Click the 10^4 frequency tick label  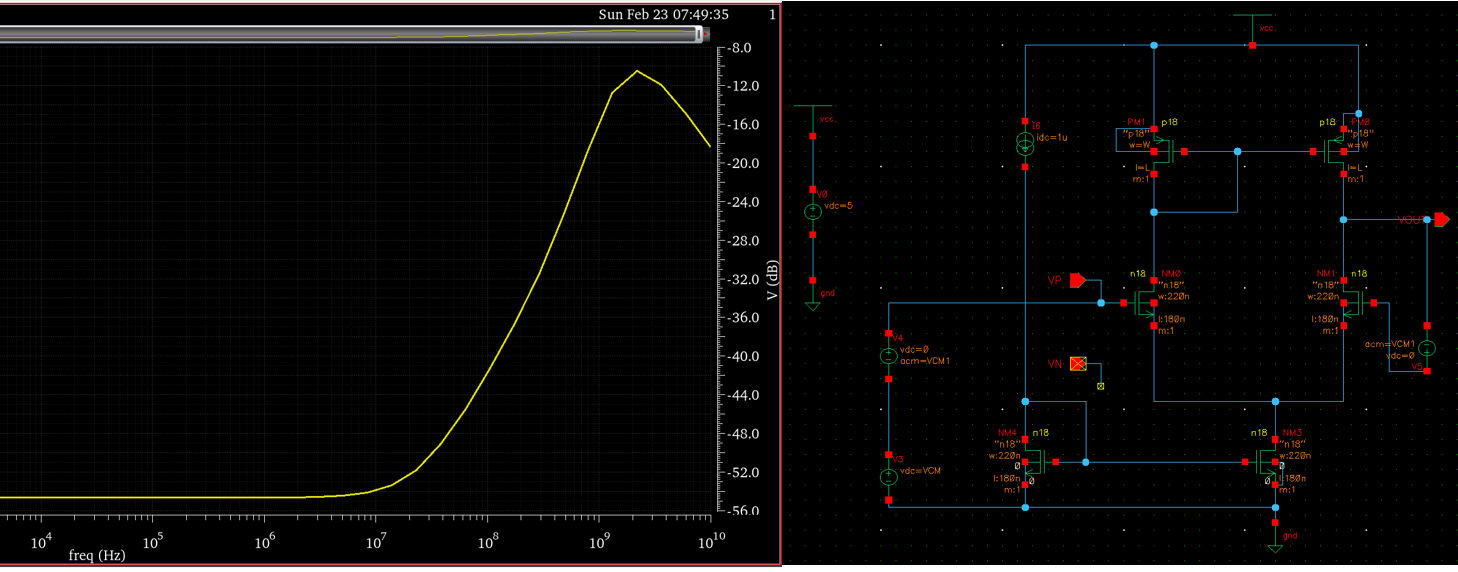42,541
